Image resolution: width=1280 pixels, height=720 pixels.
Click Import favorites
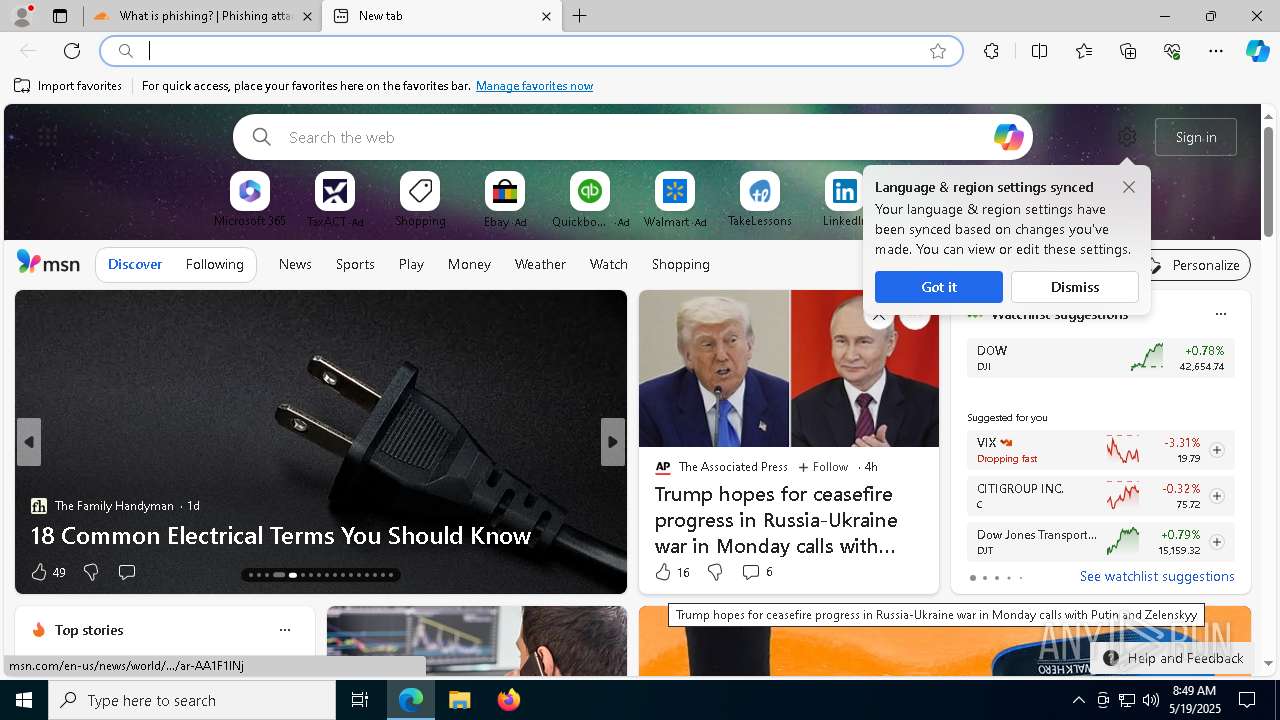(x=68, y=86)
